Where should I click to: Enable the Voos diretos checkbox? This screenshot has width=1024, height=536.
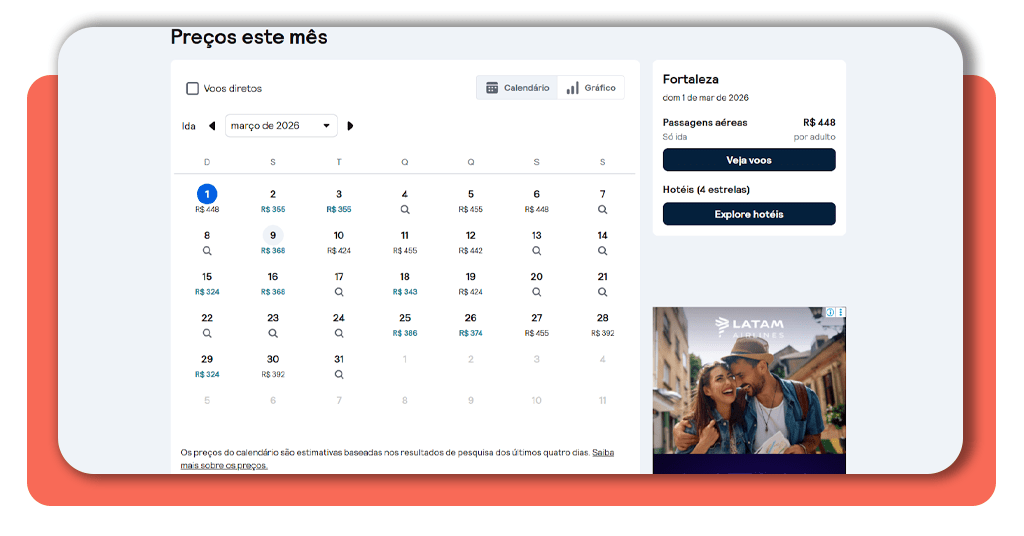(193, 88)
